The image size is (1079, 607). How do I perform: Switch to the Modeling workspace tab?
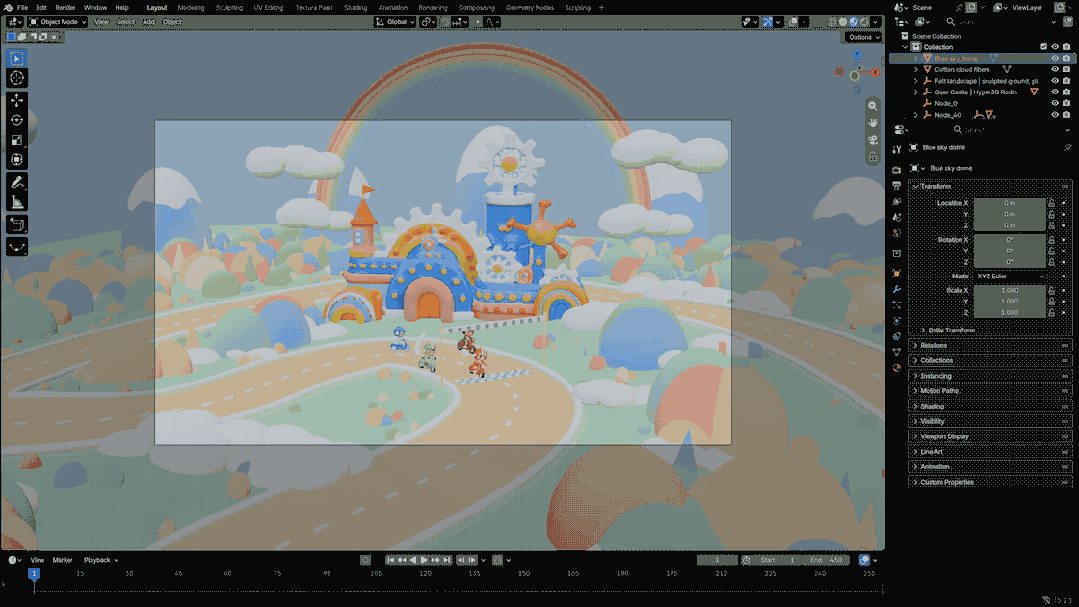pyautogui.click(x=191, y=8)
